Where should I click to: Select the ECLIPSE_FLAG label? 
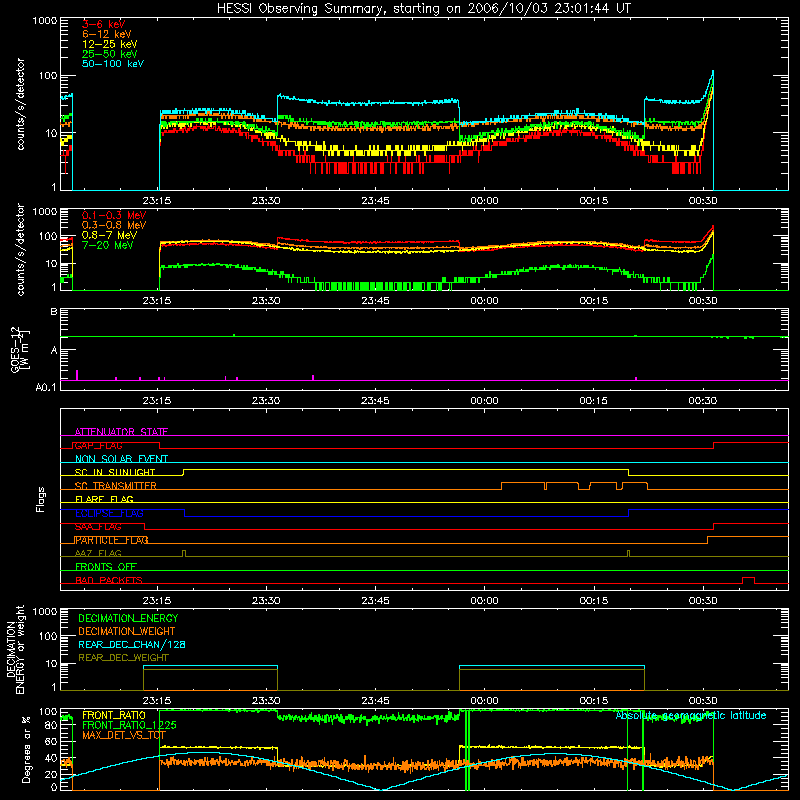(109, 513)
